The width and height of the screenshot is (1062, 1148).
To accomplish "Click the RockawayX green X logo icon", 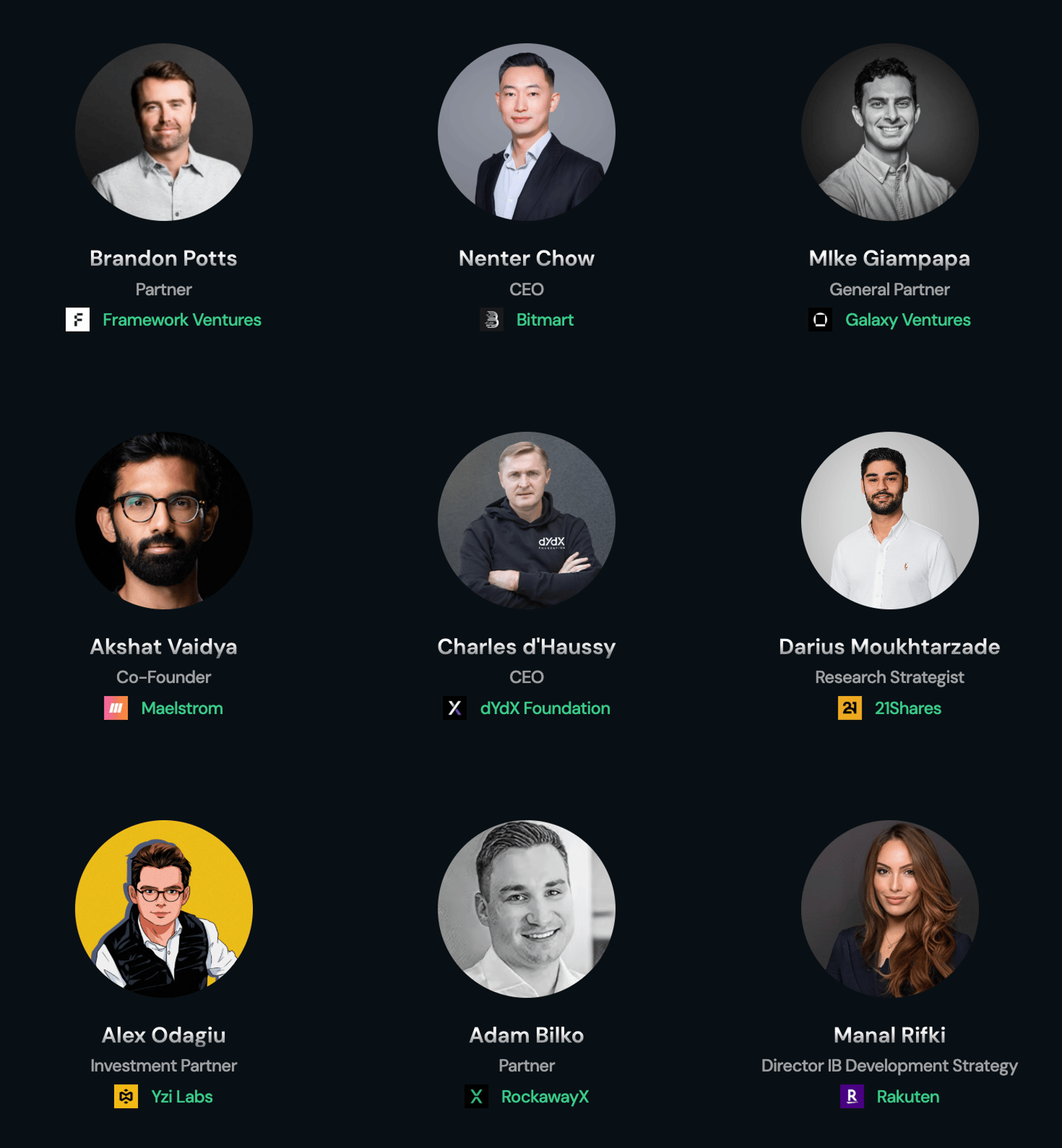I will 476,1096.
